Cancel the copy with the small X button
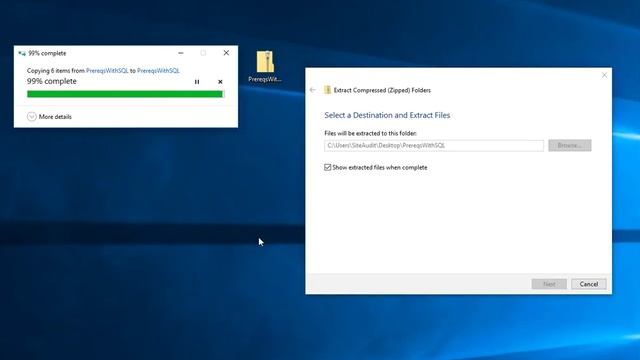This screenshot has height=360, width=640. 220,82
